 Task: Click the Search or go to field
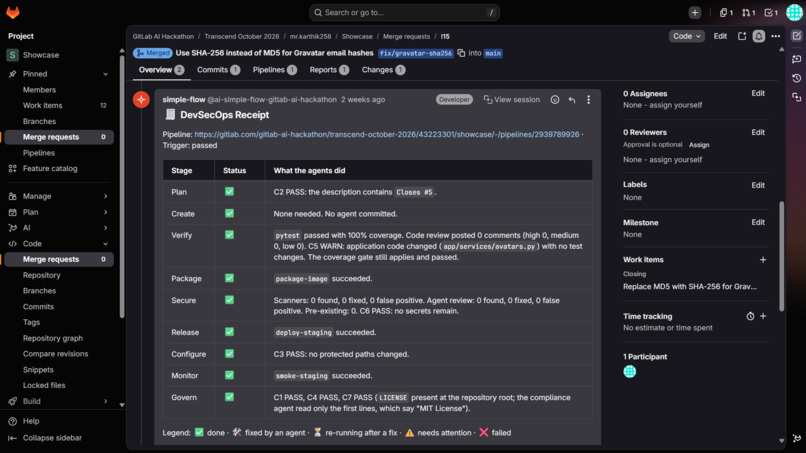tap(404, 13)
